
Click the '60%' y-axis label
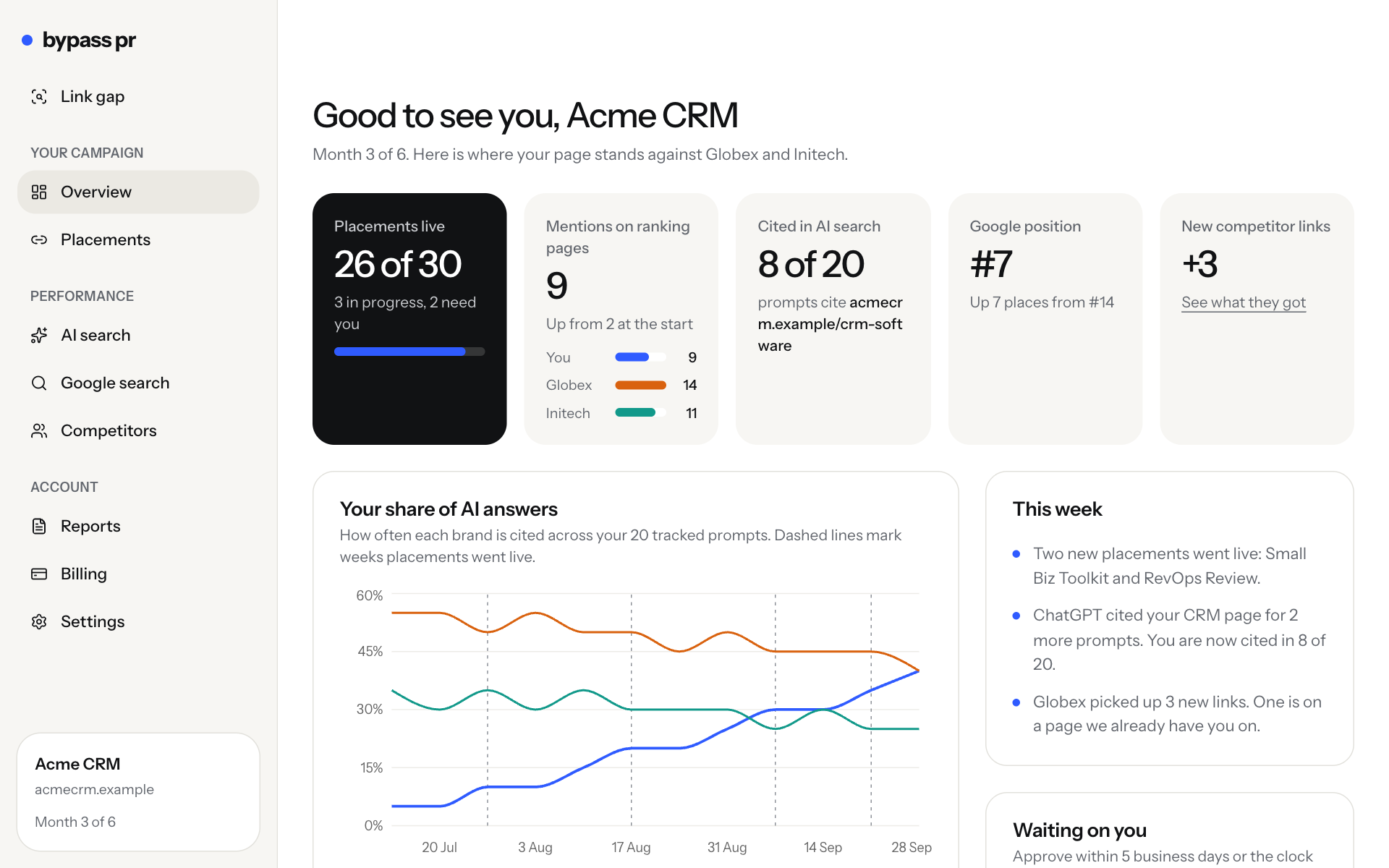point(369,595)
